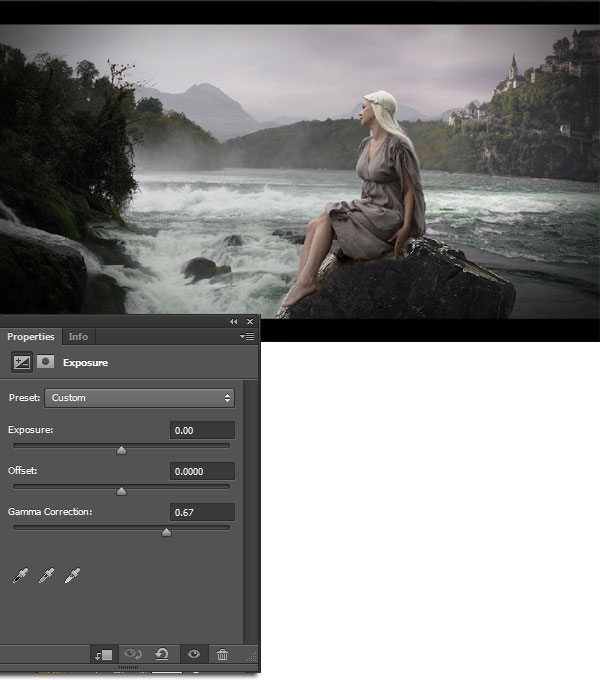Image resolution: width=600 pixels, height=680 pixels.
Task: Click the Gamma Correction slider handle
Action: click(x=166, y=532)
